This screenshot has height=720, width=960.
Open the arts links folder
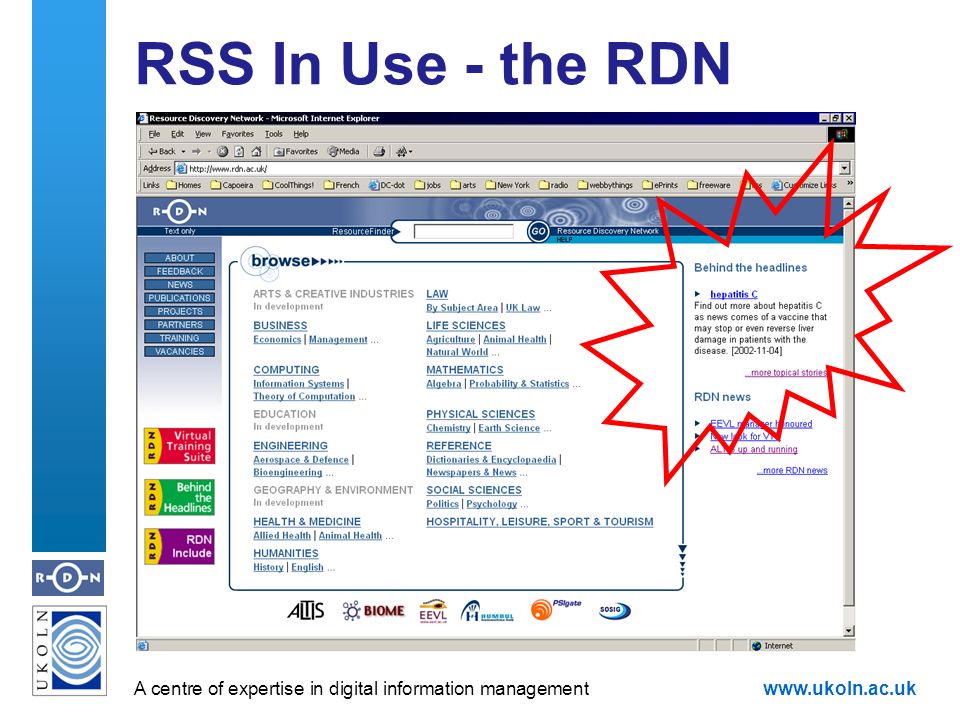(x=463, y=185)
